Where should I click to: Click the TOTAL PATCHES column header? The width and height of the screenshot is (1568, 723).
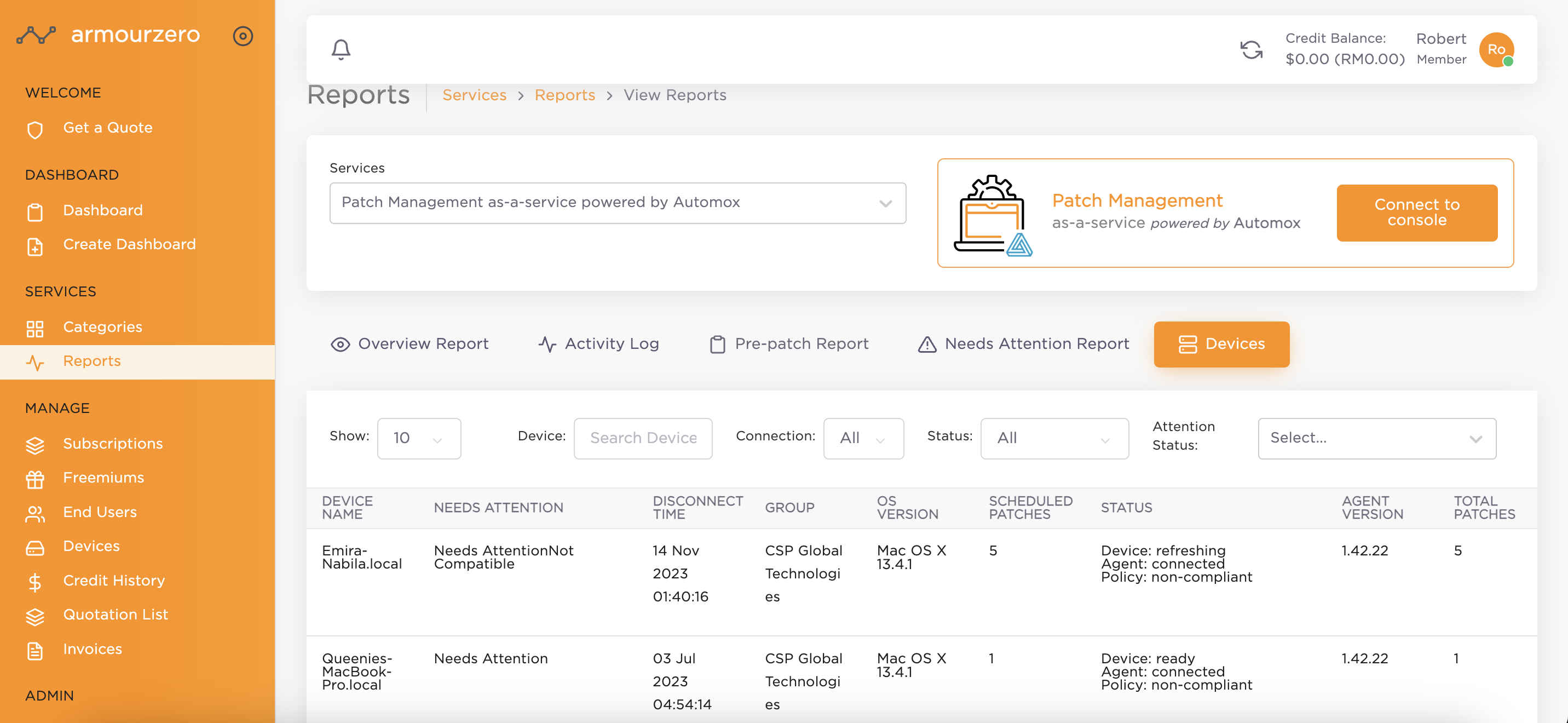tap(1485, 507)
